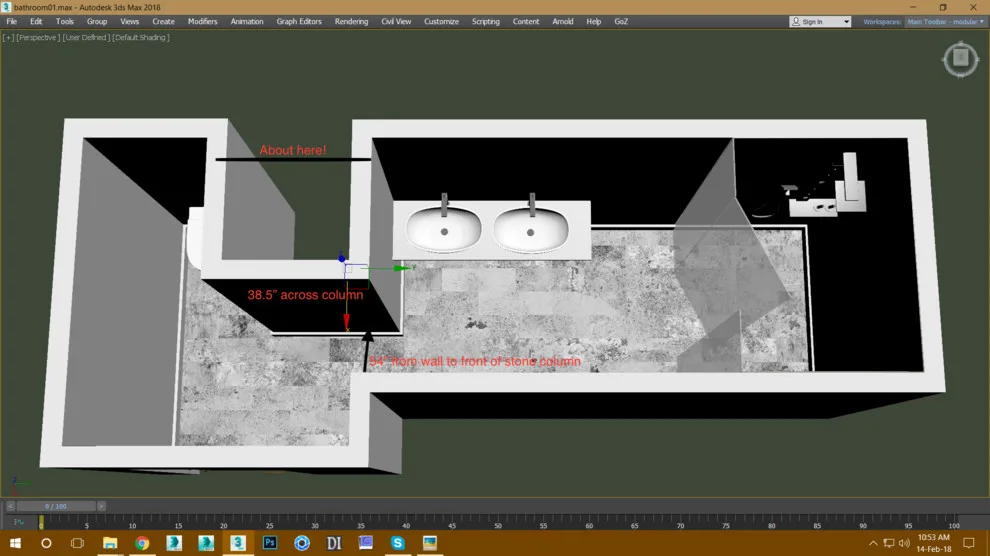
Task: Open the [+] viewport general menu
Action: [8, 37]
